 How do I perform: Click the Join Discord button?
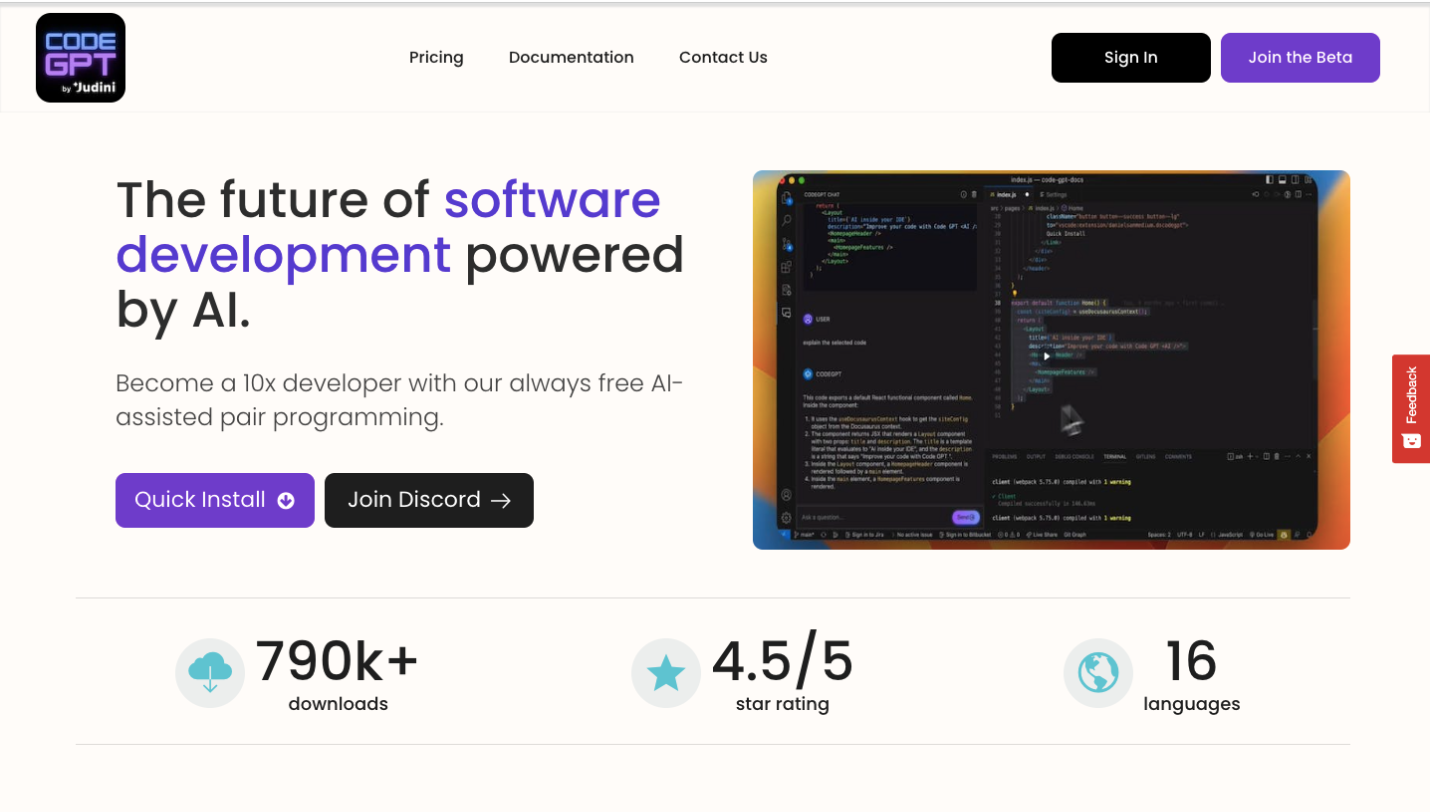point(429,500)
